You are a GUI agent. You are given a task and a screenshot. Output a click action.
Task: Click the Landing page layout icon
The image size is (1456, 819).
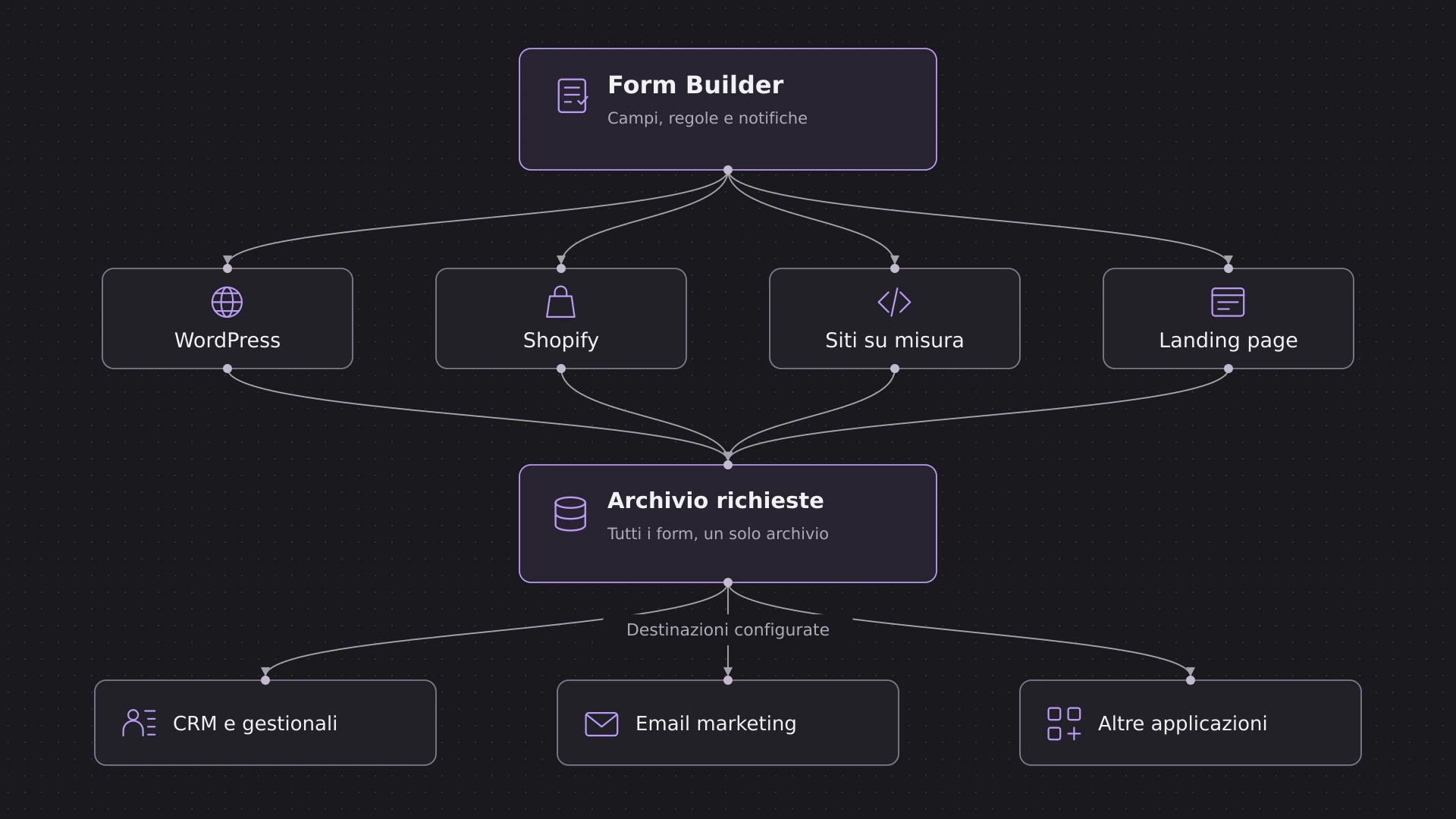(x=1228, y=302)
